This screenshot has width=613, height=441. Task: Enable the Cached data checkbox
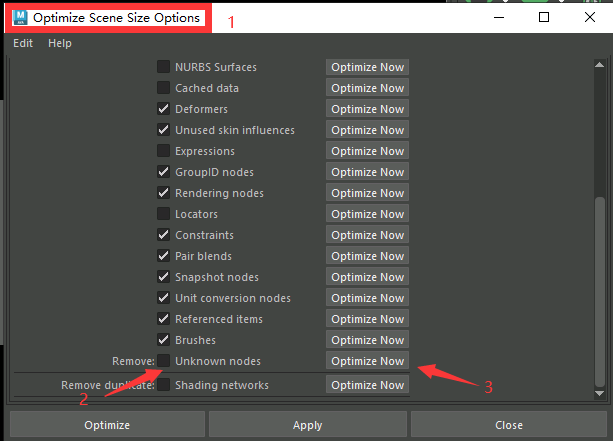(163, 88)
